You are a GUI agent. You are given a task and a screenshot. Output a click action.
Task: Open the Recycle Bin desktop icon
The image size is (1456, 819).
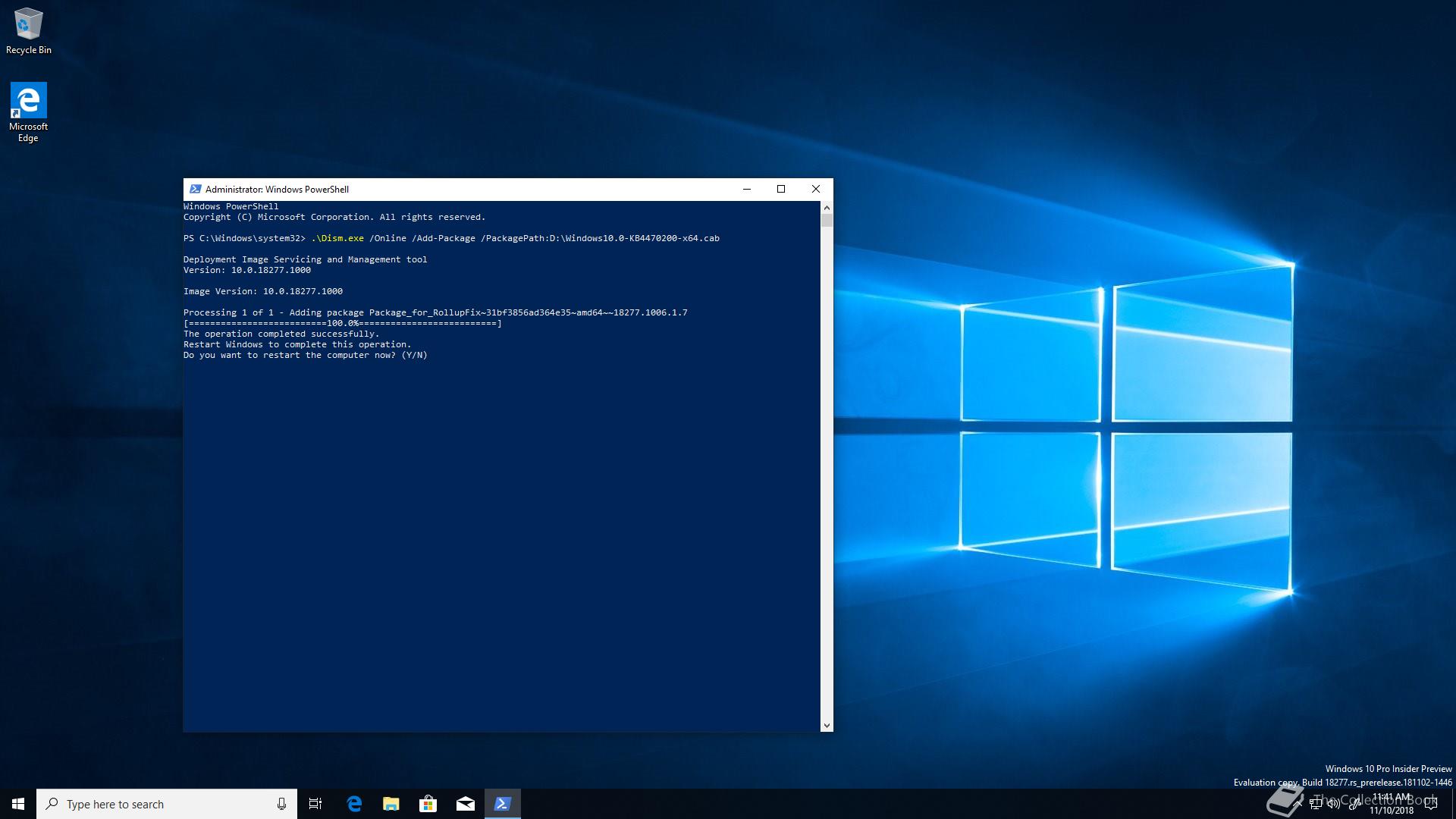click(29, 31)
